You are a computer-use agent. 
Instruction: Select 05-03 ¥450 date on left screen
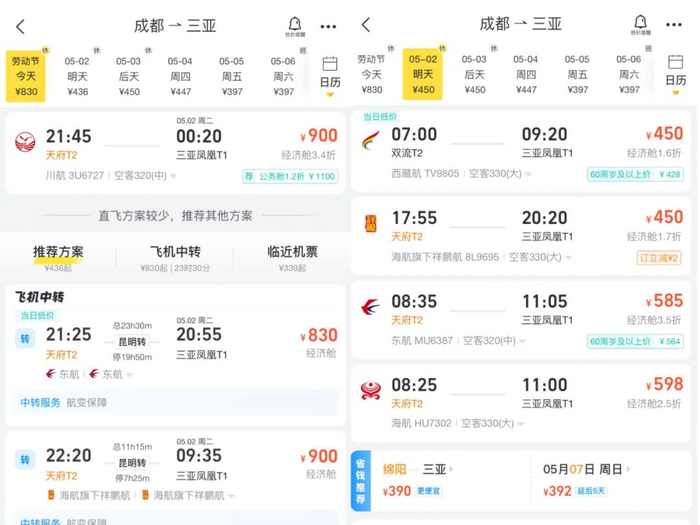click(x=129, y=76)
